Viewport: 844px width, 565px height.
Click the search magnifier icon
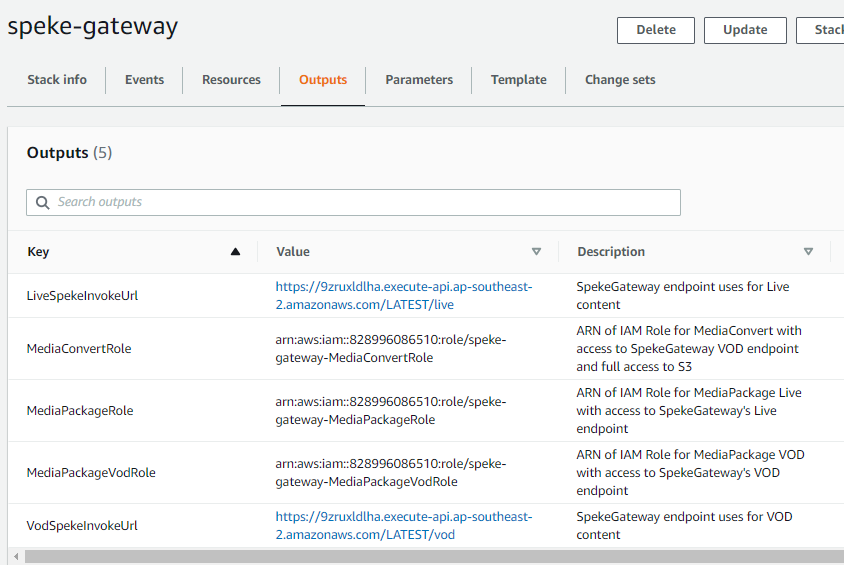coord(42,203)
